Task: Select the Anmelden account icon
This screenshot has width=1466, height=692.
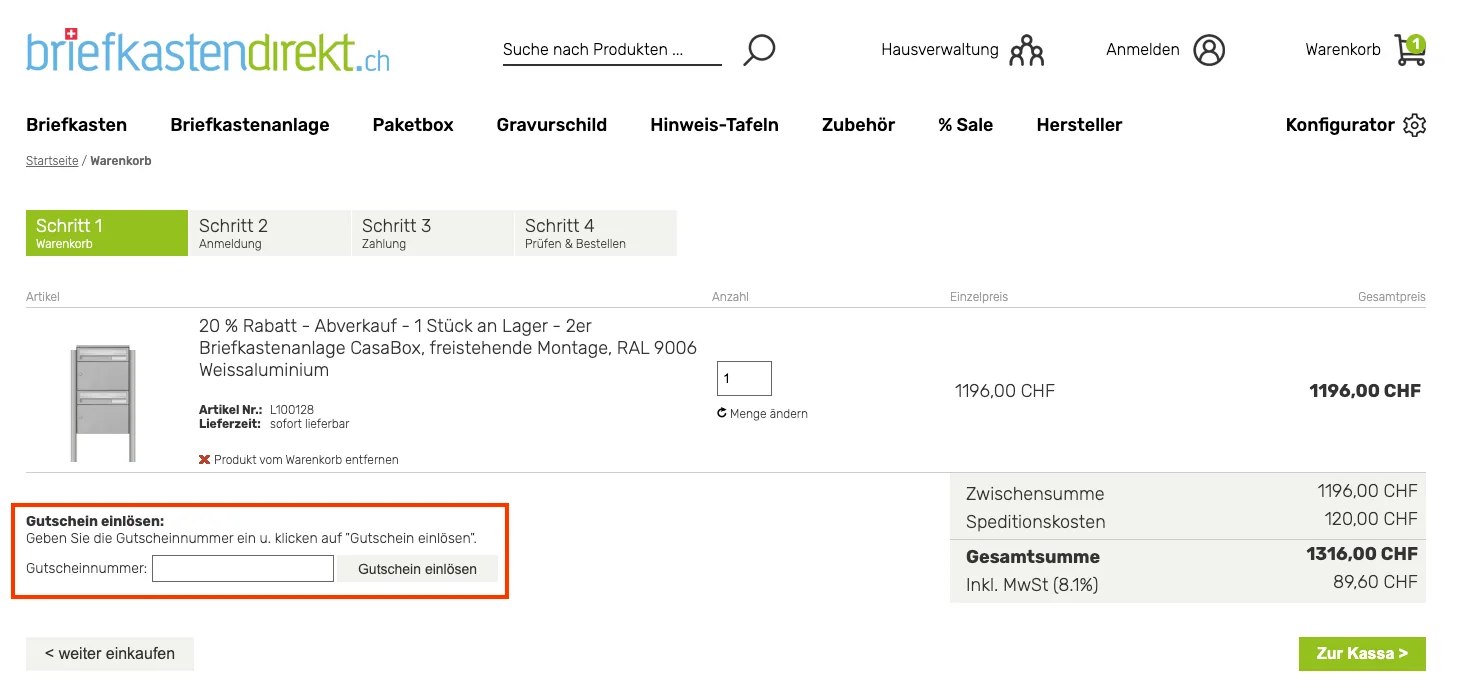Action: coord(1209,49)
